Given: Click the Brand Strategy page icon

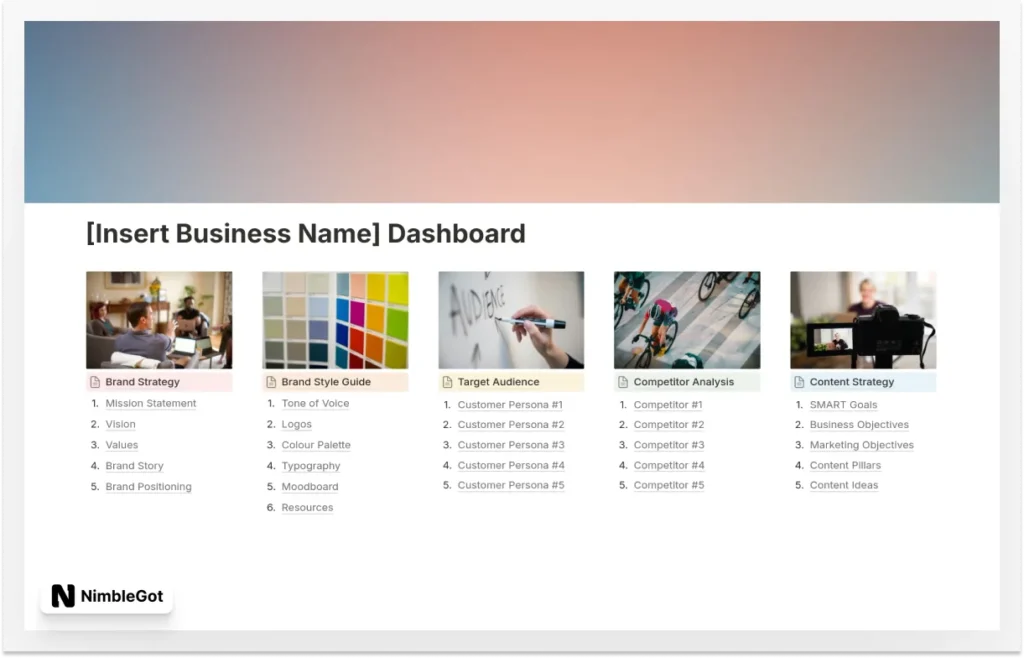Looking at the screenshot, I should tap(95, 382).
